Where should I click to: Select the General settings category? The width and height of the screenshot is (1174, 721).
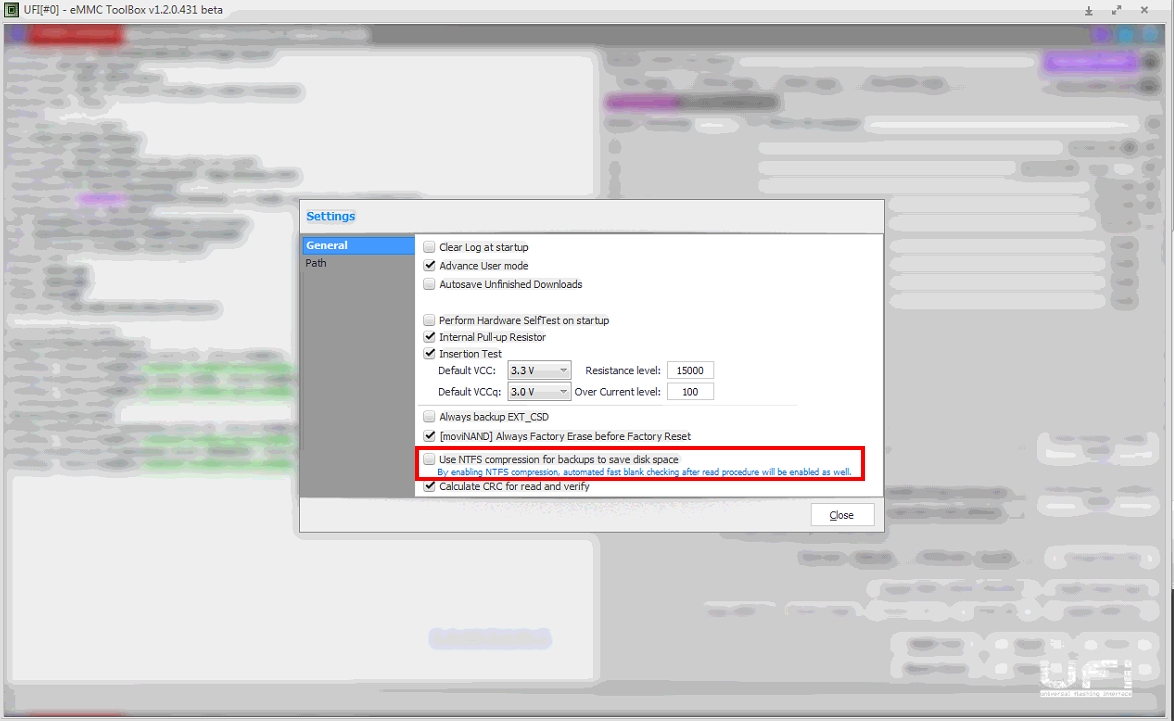[358, 245]
